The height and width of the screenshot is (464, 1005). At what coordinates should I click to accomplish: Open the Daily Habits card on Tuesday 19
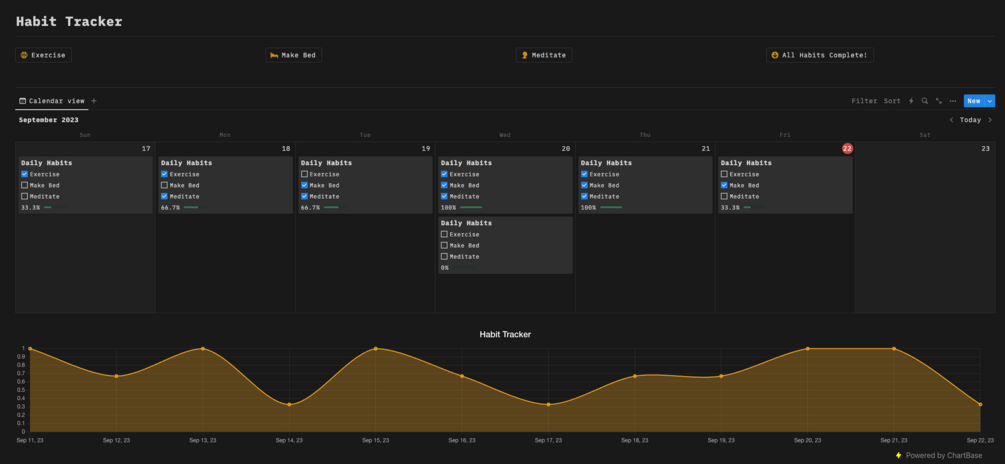[365, 185]
